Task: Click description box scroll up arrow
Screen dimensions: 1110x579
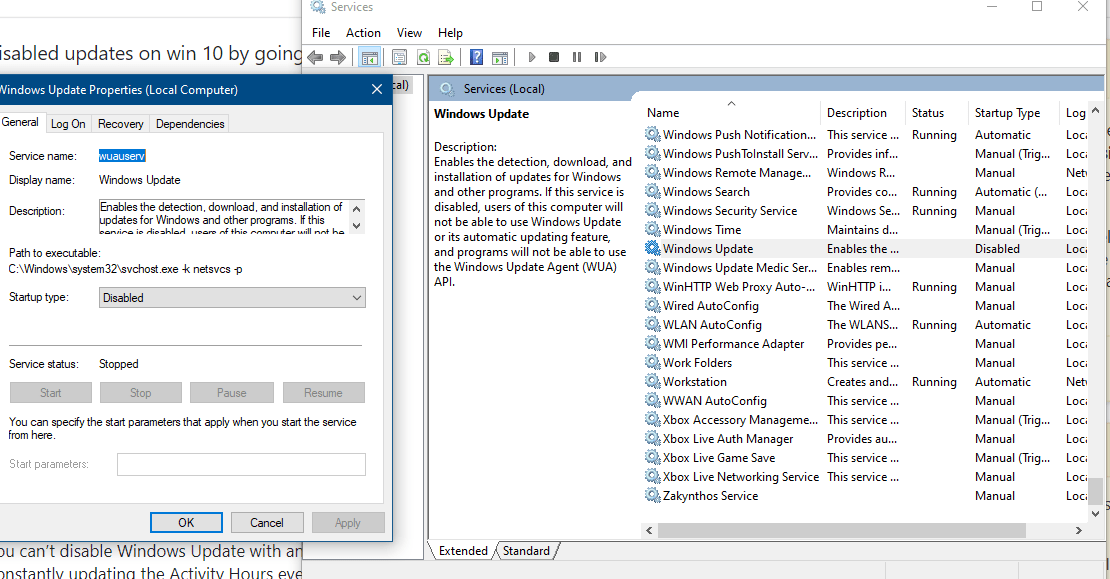Action: tap(357, 209)
